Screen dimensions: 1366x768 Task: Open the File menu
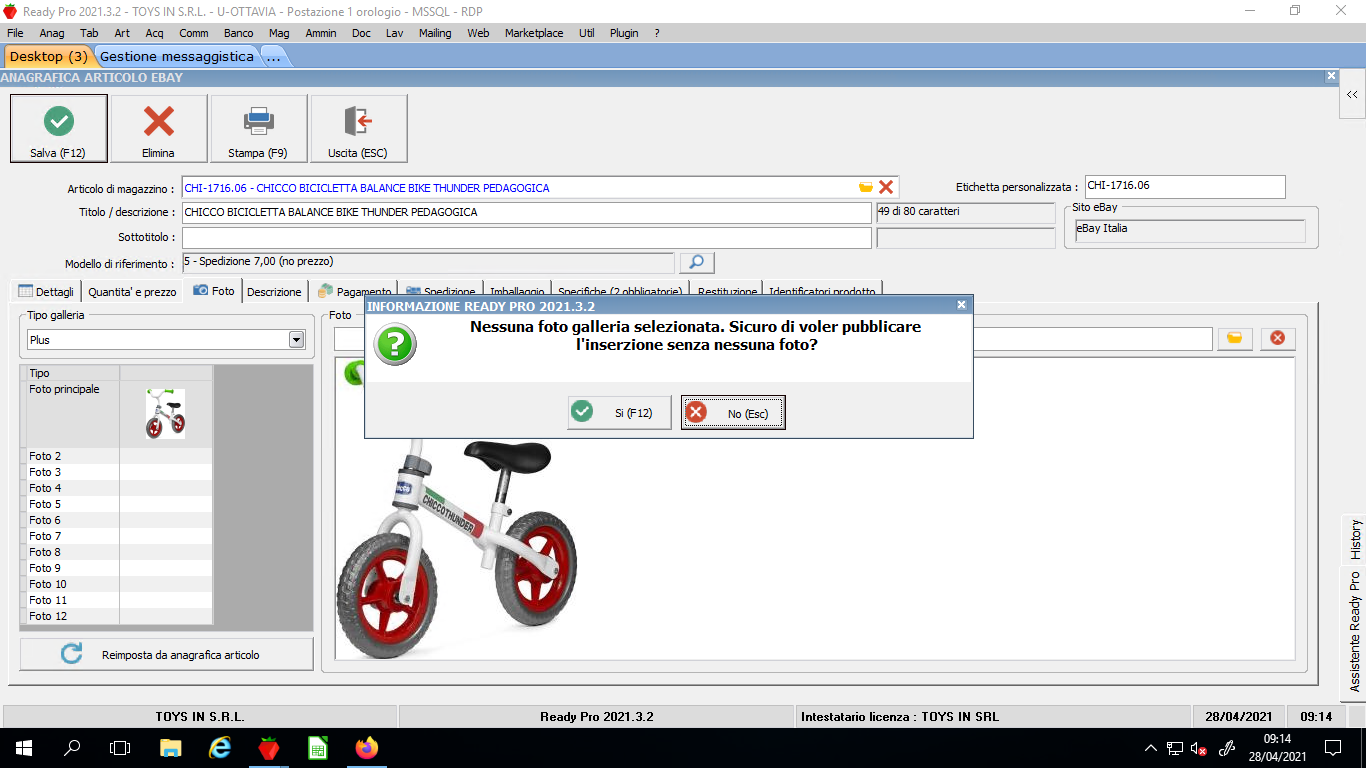[x=15, y=33]
